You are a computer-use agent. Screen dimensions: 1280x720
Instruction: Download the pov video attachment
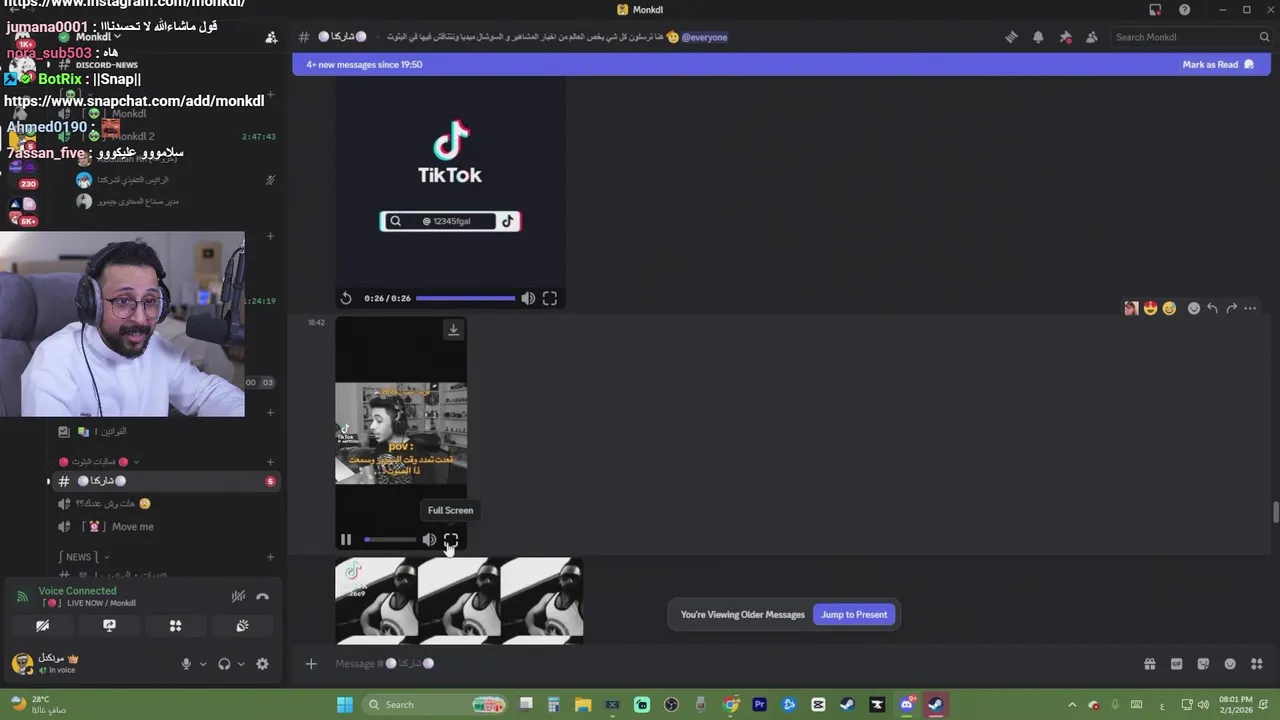[x=453, y=330]
